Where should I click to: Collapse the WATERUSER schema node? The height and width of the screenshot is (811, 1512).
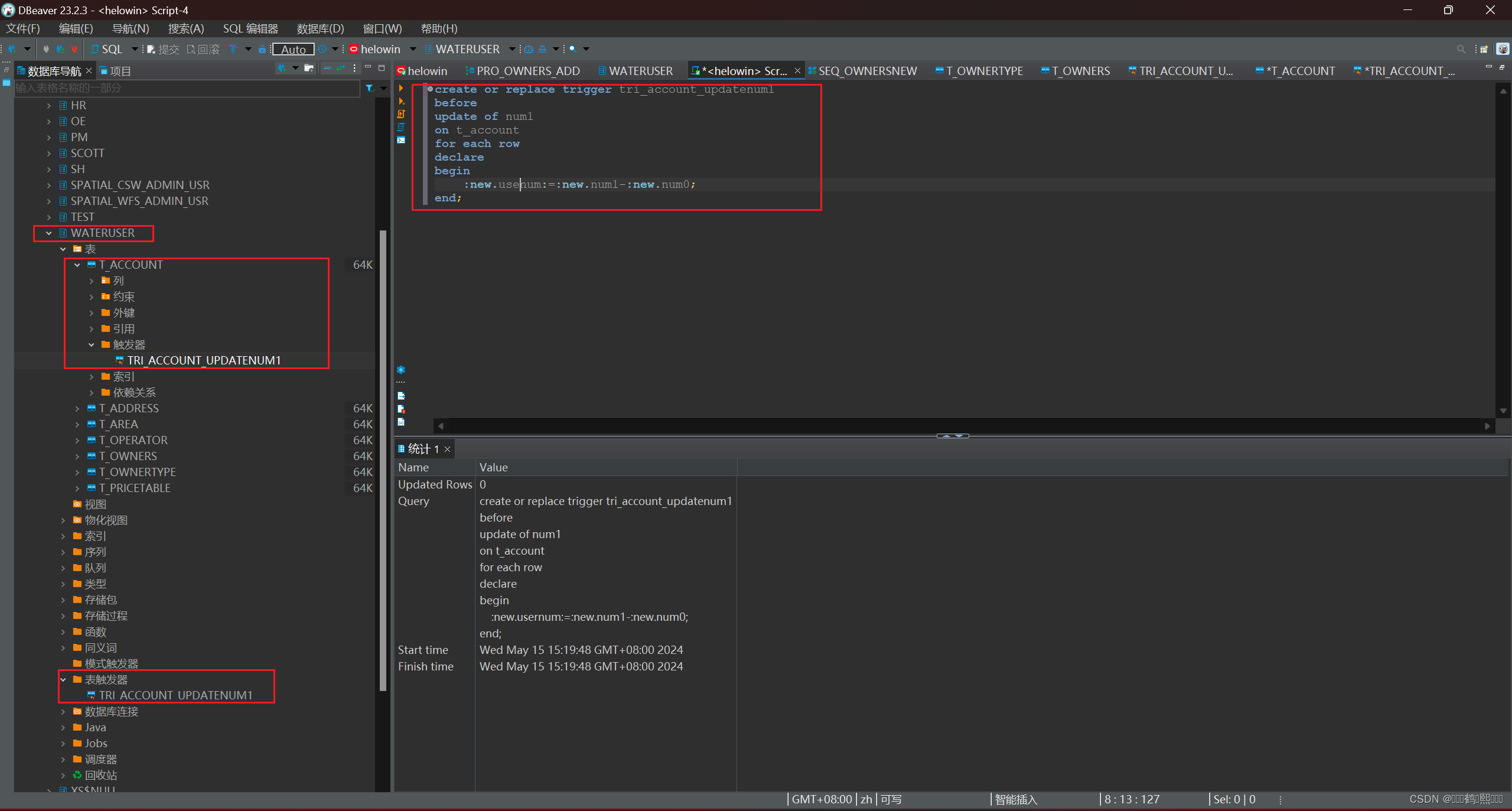[x=49, y=233]
